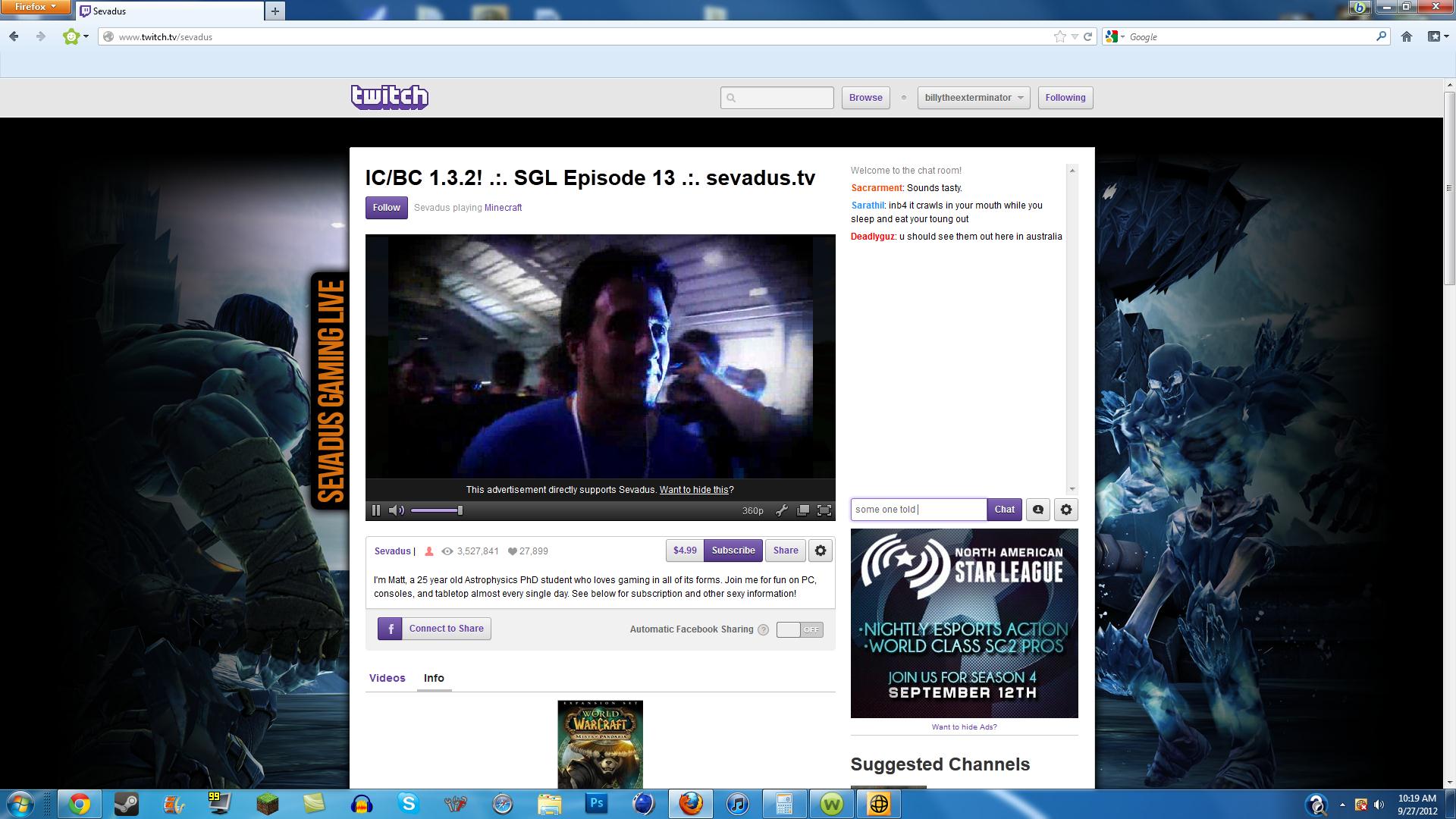Go back to the previous page

click(14, 36)
